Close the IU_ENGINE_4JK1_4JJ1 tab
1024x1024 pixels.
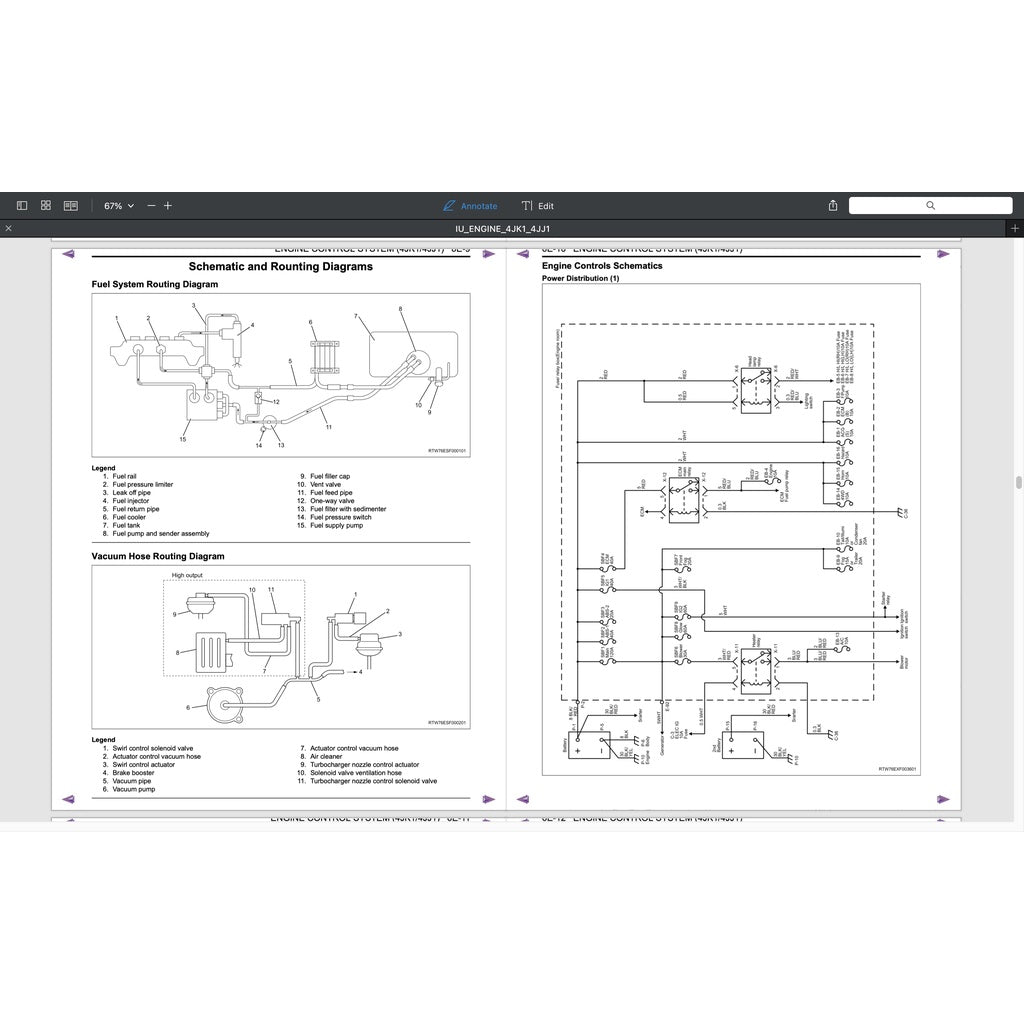point(8,228)
